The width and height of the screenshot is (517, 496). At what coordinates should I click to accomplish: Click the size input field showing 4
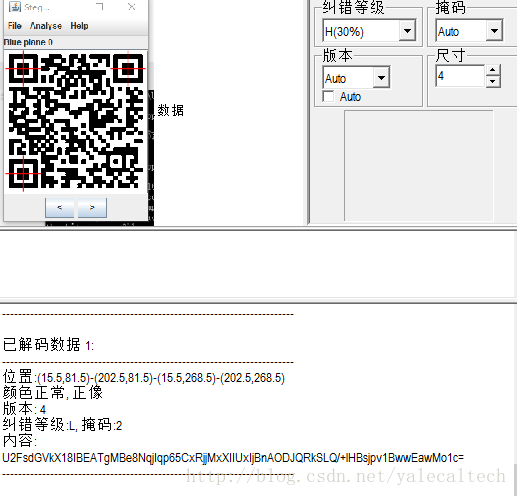(460, 76)
